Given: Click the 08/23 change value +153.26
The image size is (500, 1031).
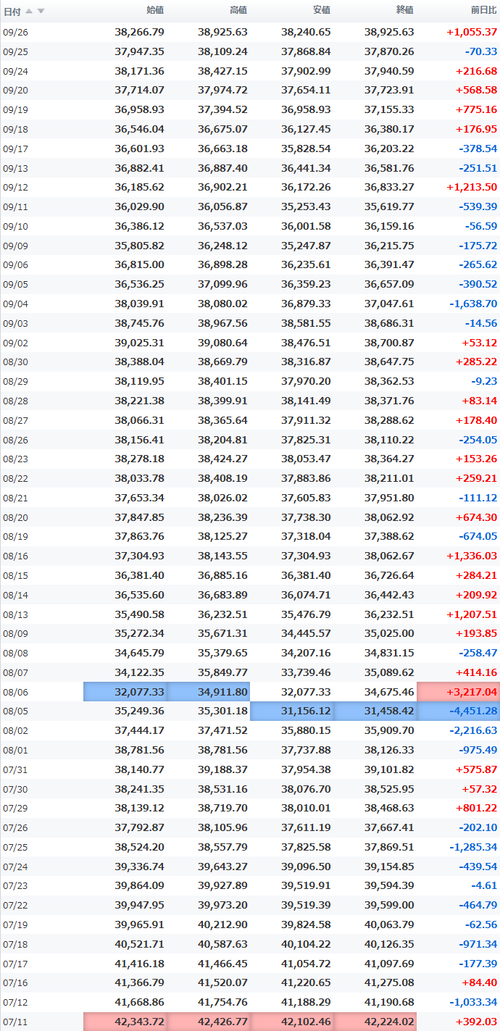Looking at the screenshot, I should tap(477, 459).
